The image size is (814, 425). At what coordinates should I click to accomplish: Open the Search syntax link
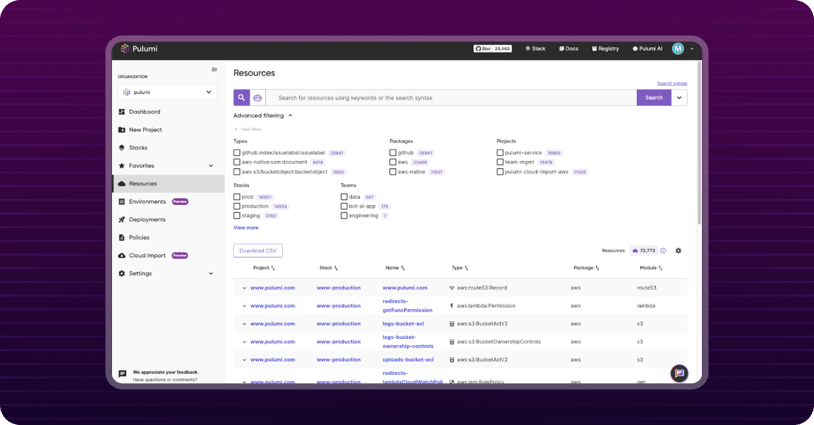tap(671, 83)
